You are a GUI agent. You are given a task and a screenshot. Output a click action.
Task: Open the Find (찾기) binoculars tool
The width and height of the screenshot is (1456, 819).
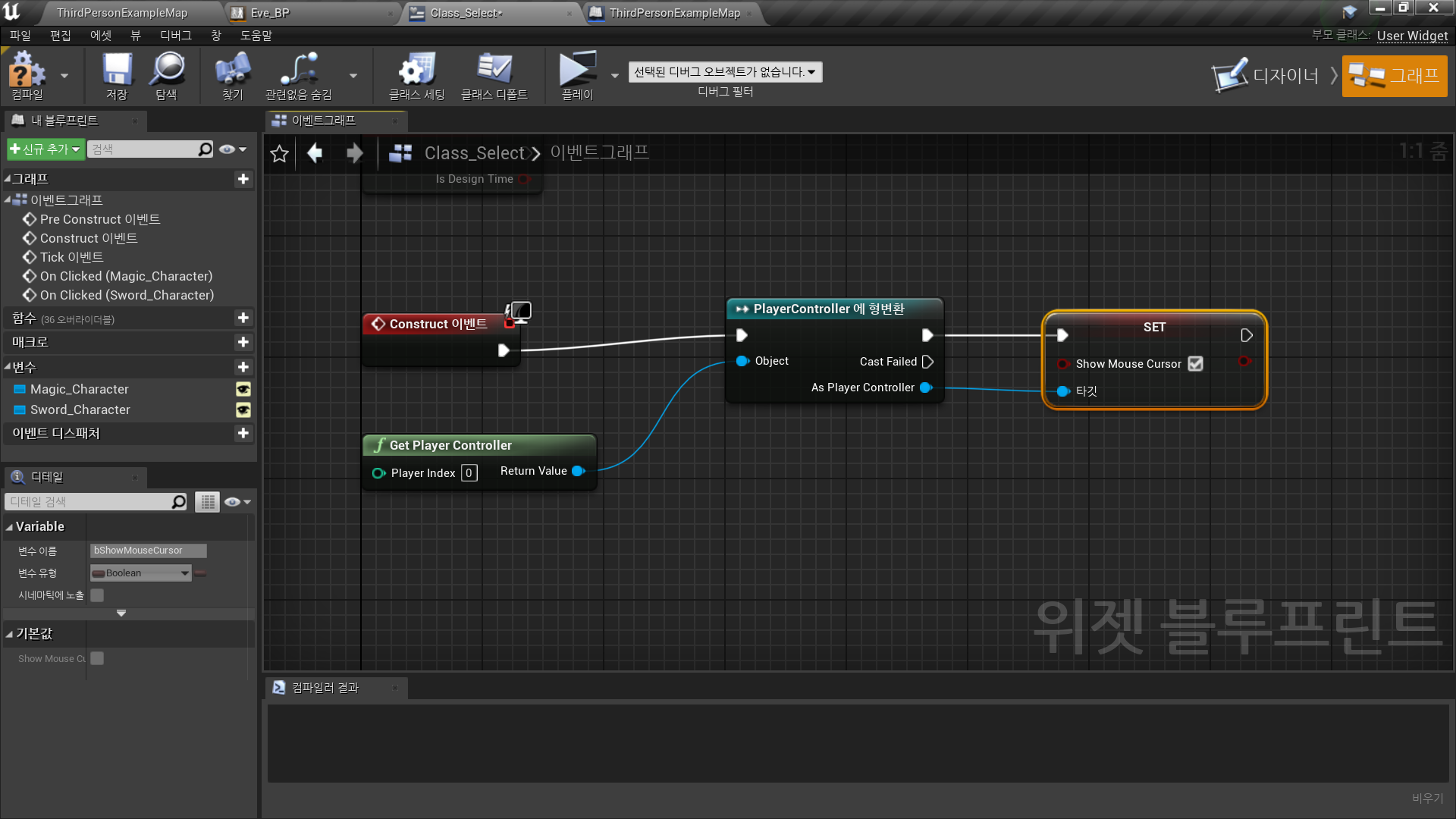click(x=232, y=72)
